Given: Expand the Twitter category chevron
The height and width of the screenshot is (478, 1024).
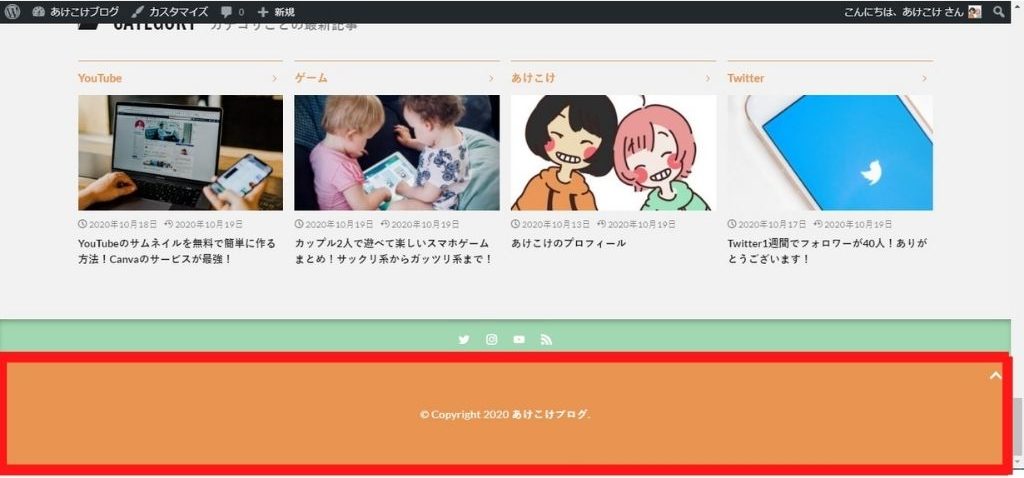Looking at the screenshot, I should pyautogui.click(x=925, y=78).
